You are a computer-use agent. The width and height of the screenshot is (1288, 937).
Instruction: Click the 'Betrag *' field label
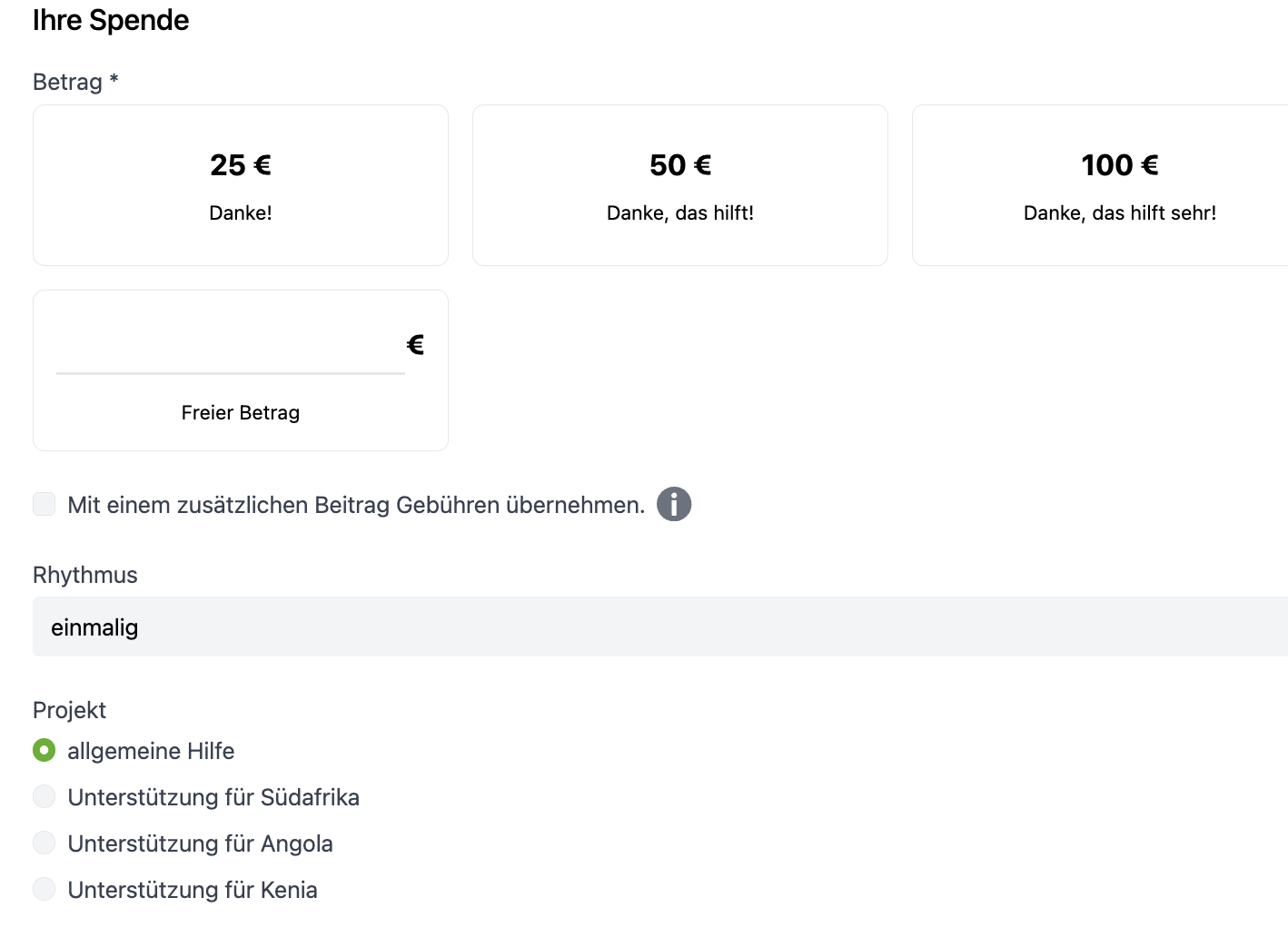[76, 82]
